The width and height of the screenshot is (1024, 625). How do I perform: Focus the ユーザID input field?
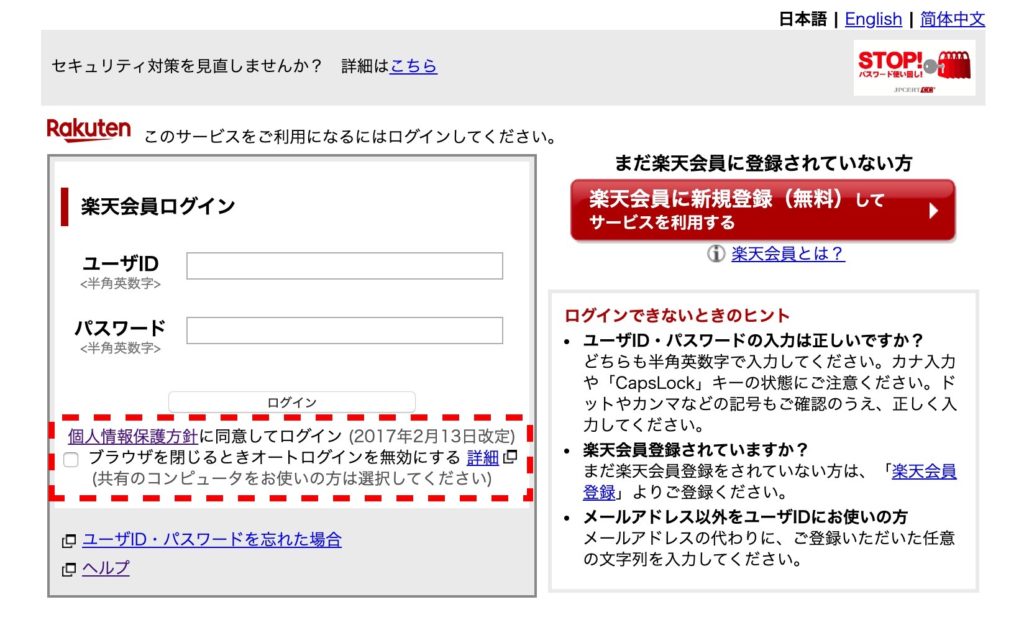click(344, 266)
